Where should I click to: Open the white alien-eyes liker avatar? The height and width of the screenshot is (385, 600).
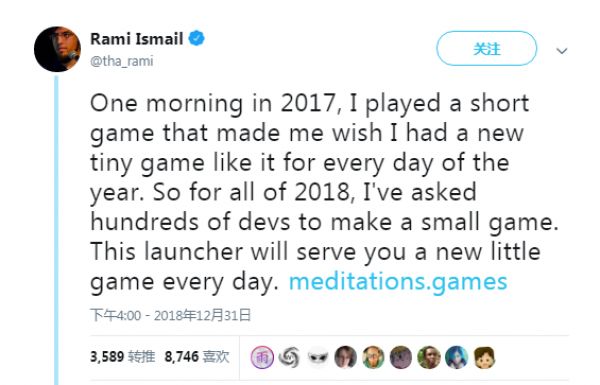pyautogui.click(x=318, y=357)
